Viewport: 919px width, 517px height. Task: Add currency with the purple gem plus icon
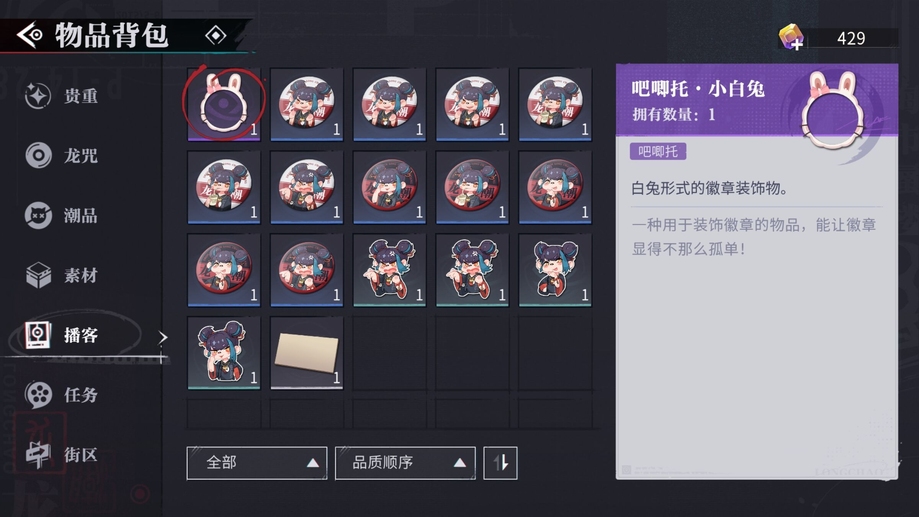click(x=791, y=38)
